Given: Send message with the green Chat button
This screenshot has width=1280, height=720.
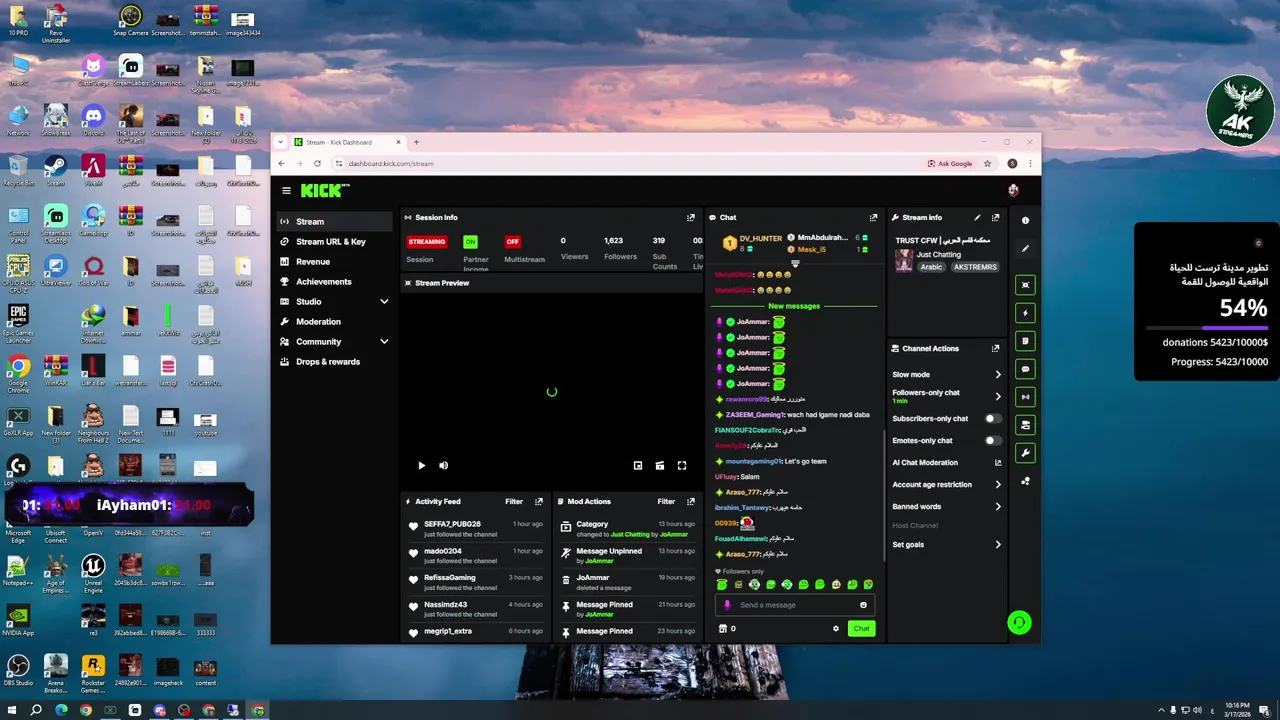Looking at the screenshot, I should click(x=861, y=628).
